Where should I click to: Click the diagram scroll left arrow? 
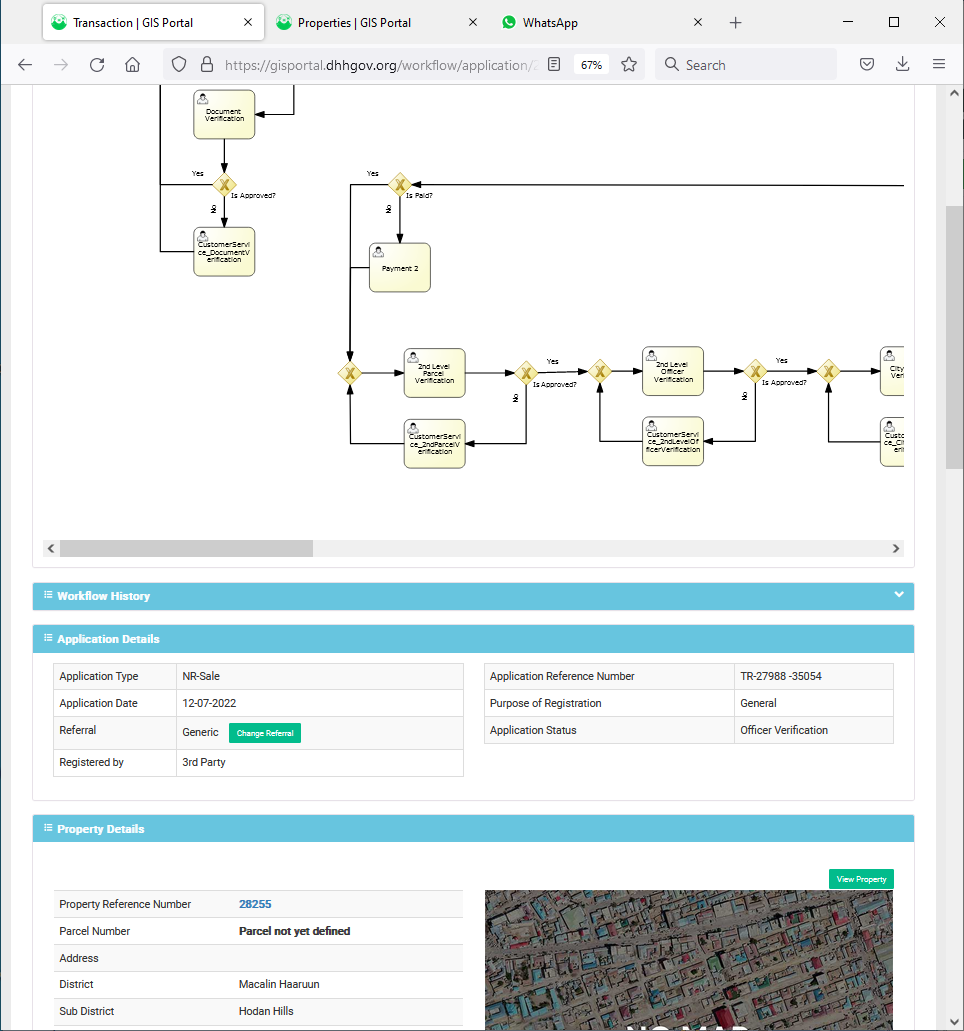51,548
